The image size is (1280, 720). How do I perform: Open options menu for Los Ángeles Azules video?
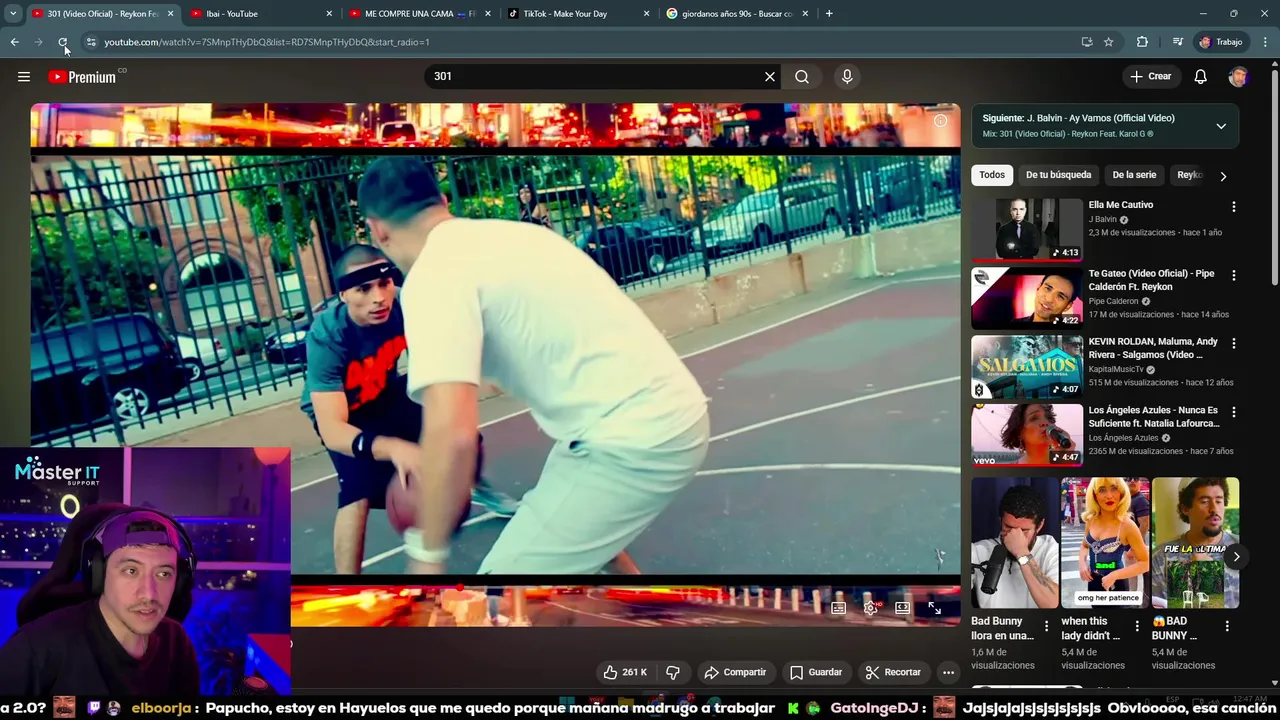pos(1233,411)
